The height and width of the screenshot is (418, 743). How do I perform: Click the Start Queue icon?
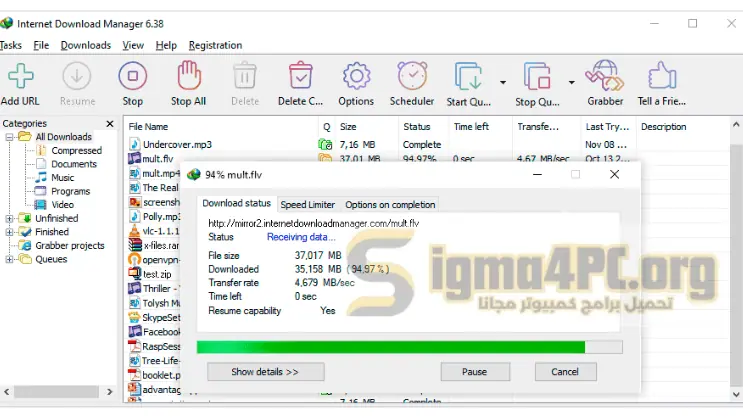(468, 76)
